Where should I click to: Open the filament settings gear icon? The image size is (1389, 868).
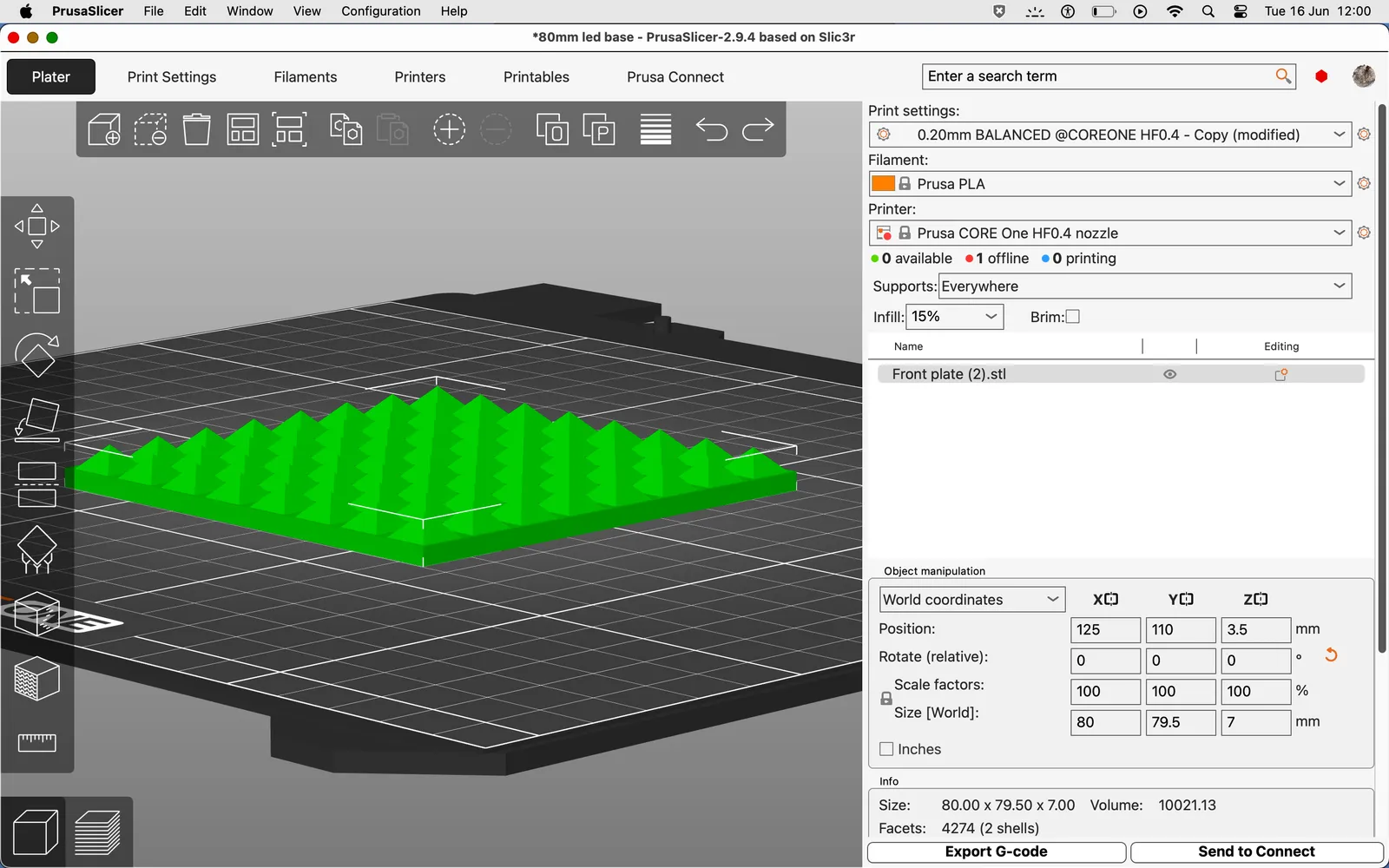(x=1364, y=184)
